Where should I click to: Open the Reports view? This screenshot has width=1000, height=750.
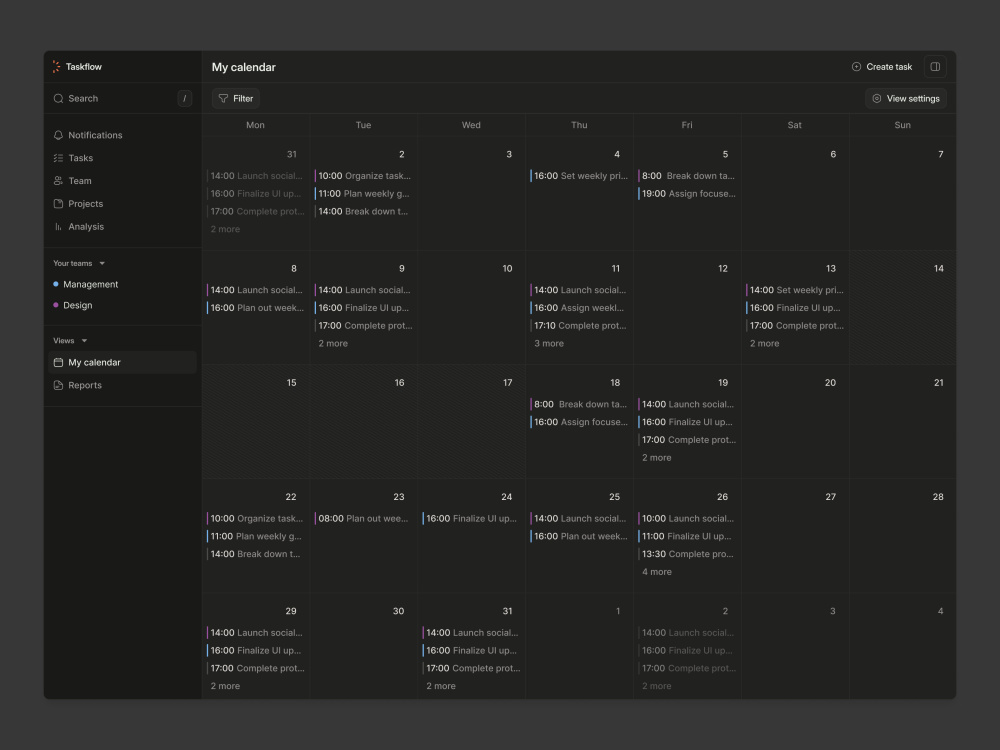click(x=122, y=385)
